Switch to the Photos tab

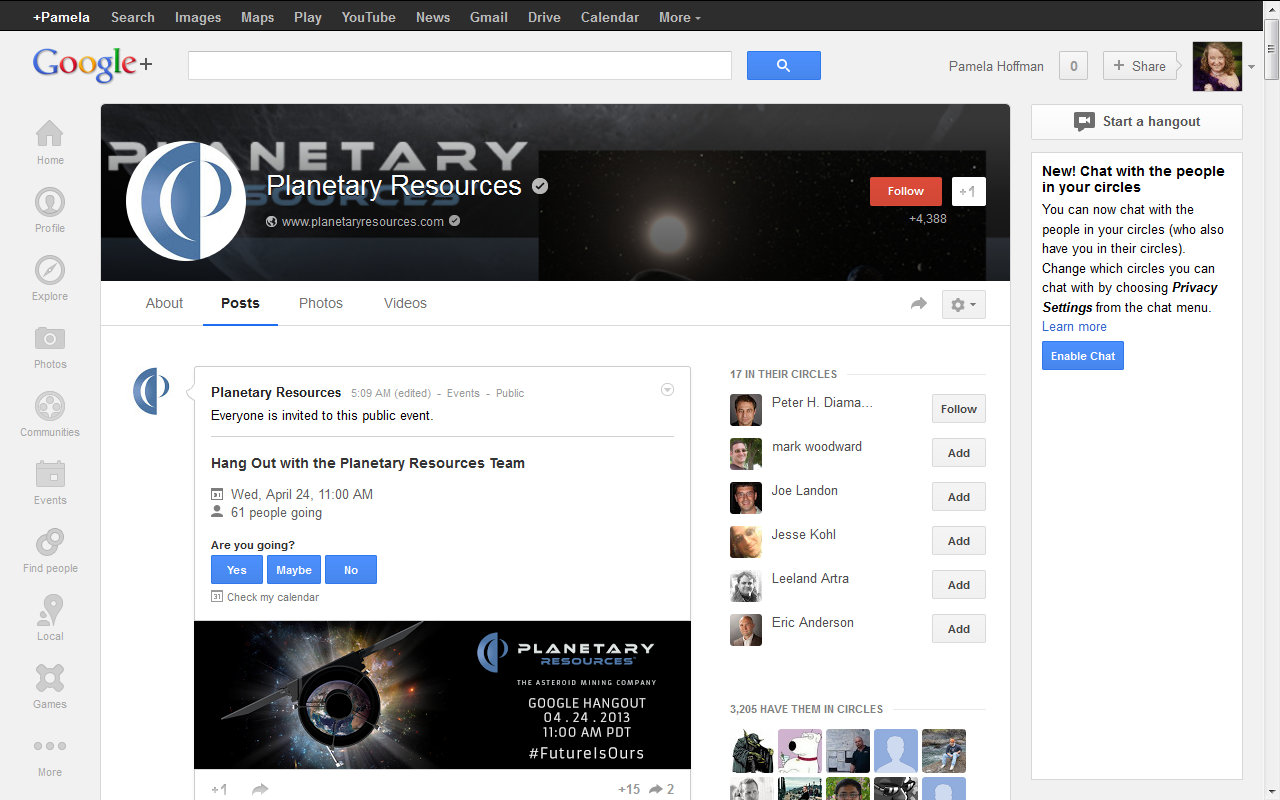click(321, 303)
